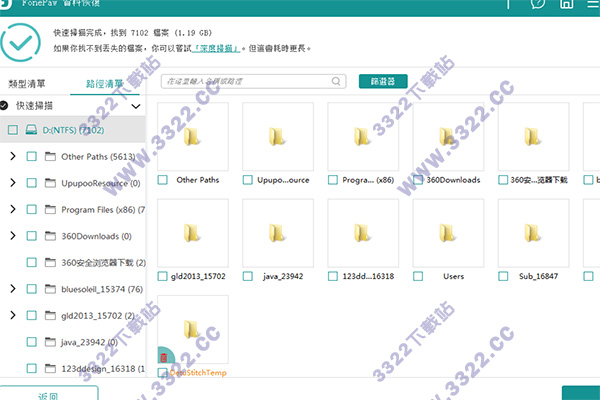Expand the 360Downloads tree node
Screen dimensions: 600x400
click(13, 236)
